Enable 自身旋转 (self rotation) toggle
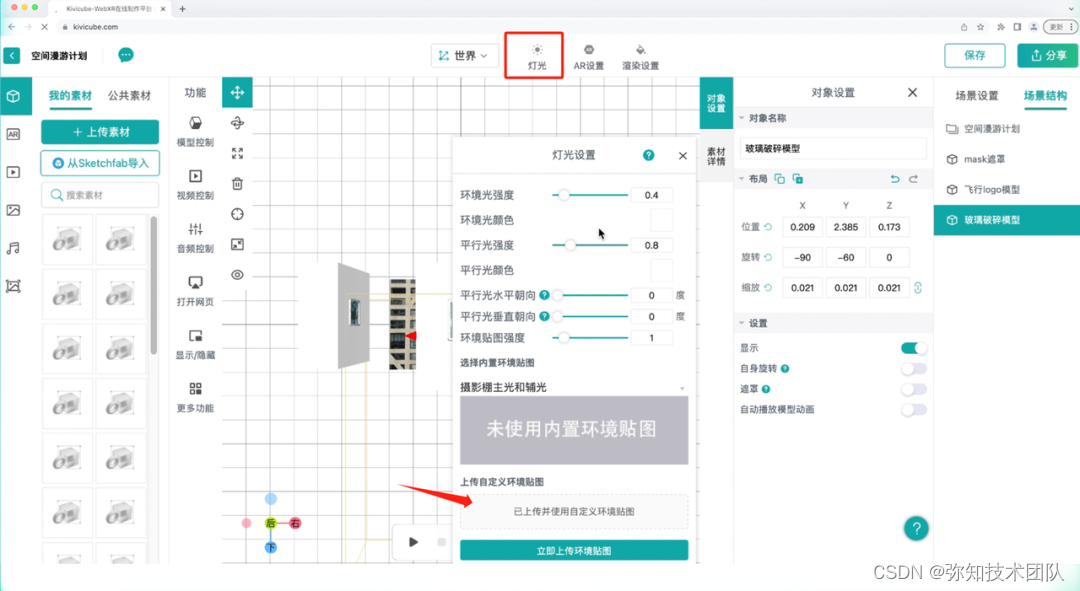Viewport: 1080px width, 591px height. coord(913,368)
